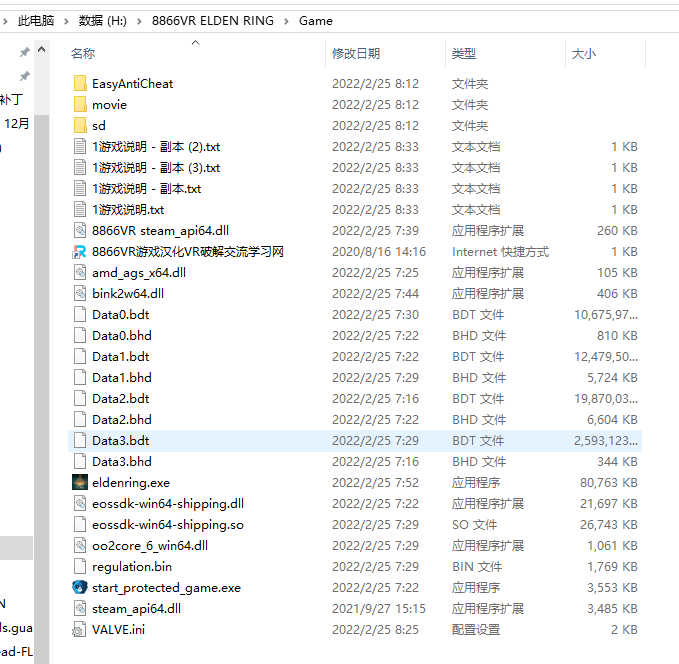679x664 pixels.
Task: Click the bink2w64.dll file icon
Action: click(x=80, y=293)
